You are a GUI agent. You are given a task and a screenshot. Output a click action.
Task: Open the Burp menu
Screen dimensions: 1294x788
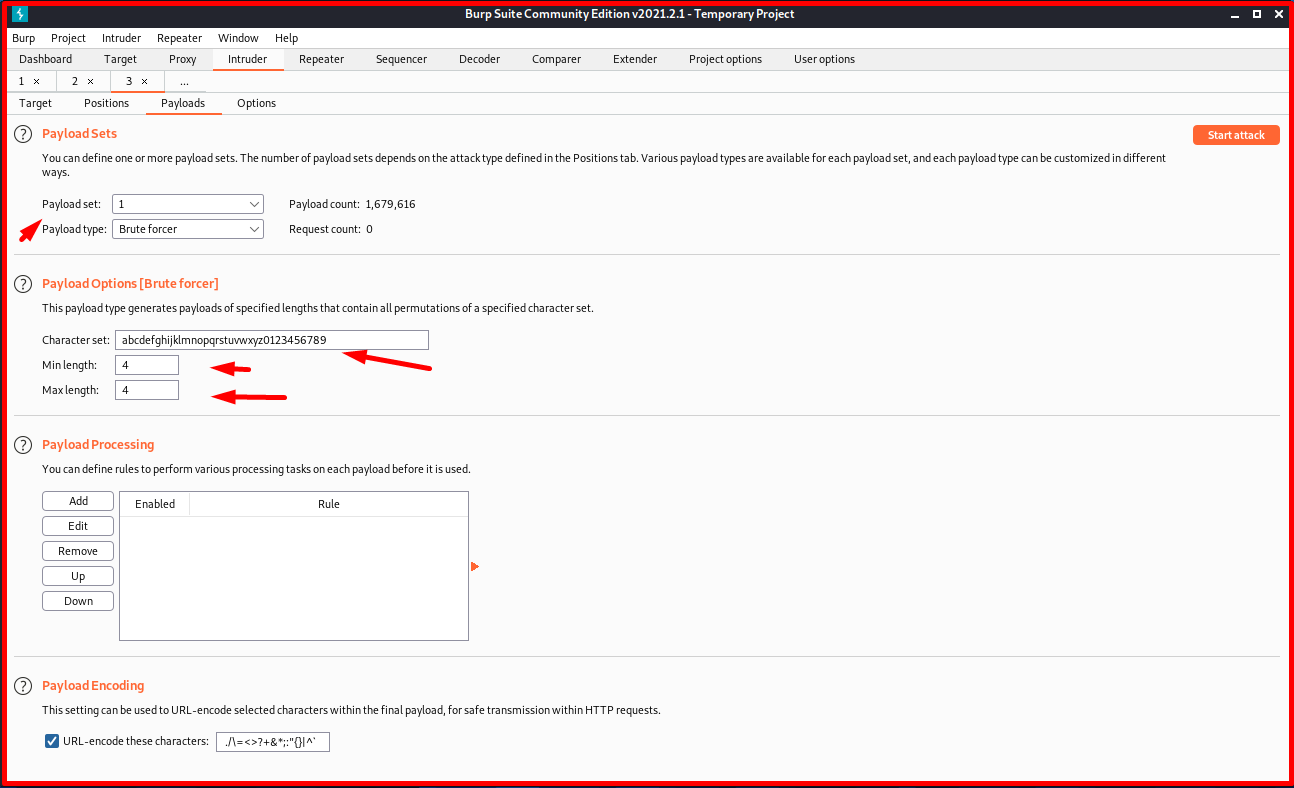(23, 38)
